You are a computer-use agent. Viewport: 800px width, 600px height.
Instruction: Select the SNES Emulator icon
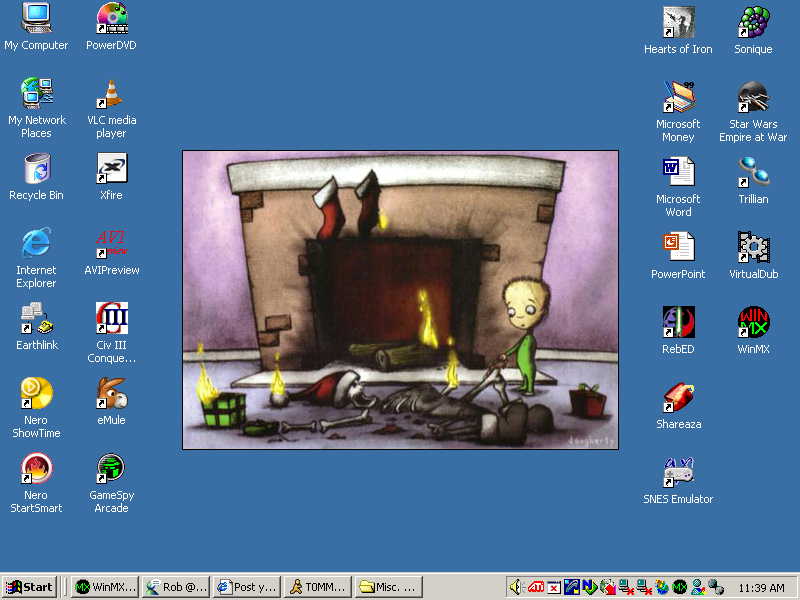pyautogui.click(x=679, y=472)
